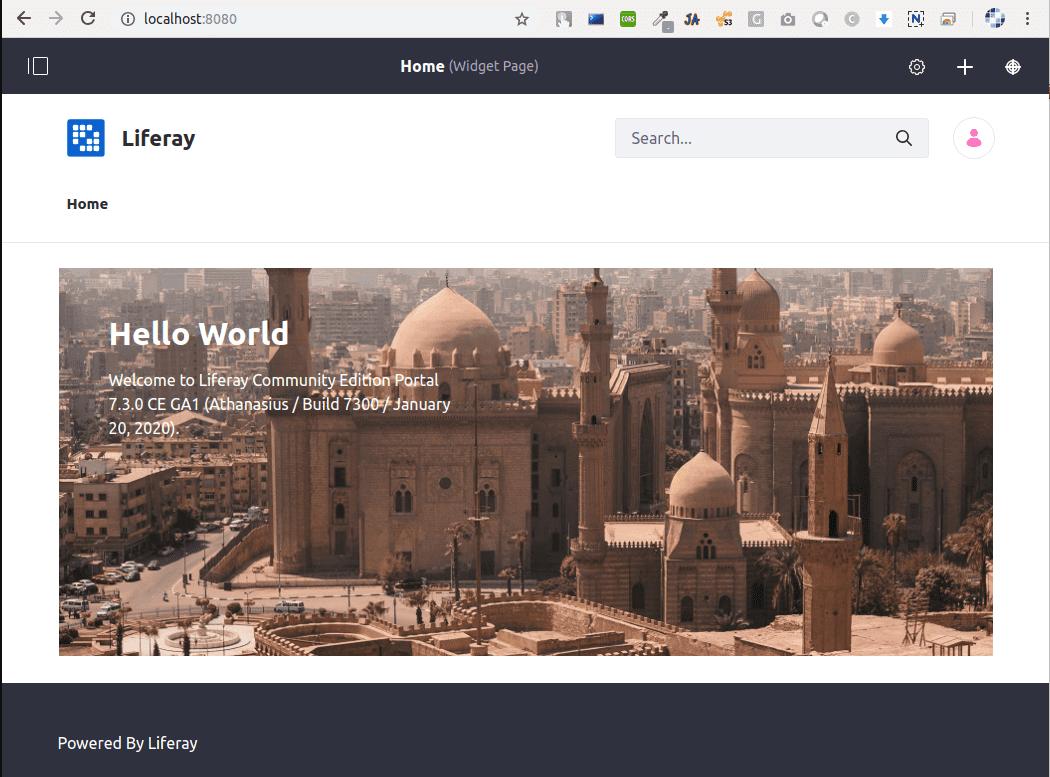Image resolution: width=1050 pixels, height=777 pixels.
Task: Go forward to the next browser page
Action: (56, 19)
